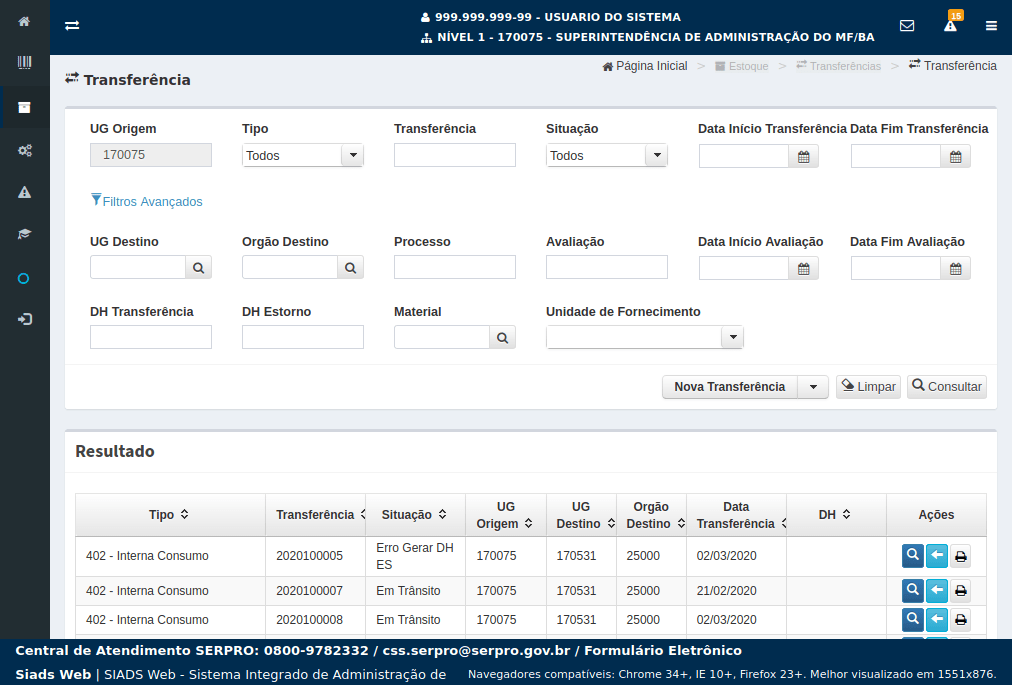Open the barcode icon in the sidebar
The width and height of the screenshot is (1012, 685).
pyautogui.click(x=24, y=62)
